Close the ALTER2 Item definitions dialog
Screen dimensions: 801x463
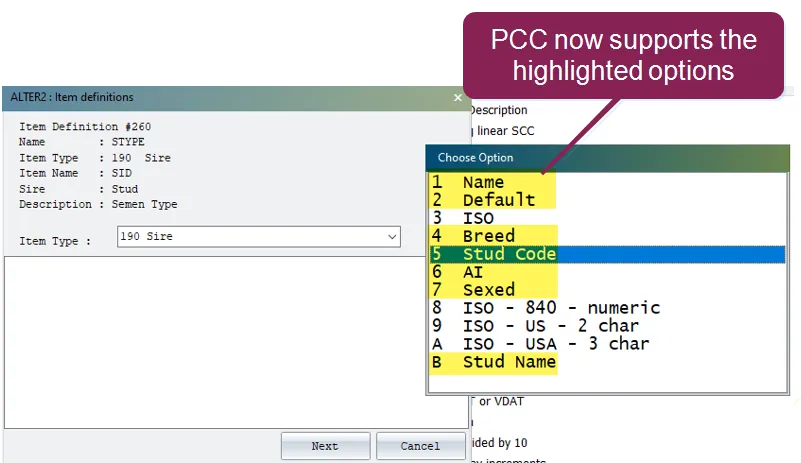coord(458,98)
